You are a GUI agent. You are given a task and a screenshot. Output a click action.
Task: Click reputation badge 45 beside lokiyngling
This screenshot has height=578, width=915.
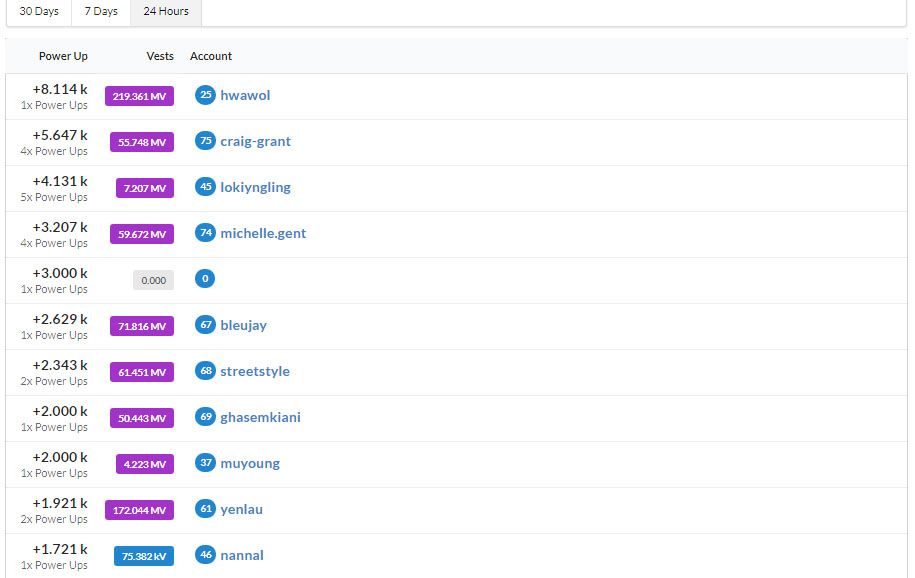click(205, 187)
